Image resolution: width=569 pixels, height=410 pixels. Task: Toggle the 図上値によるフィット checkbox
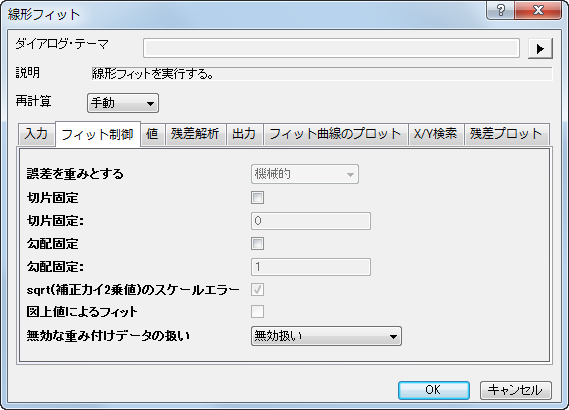click(257, 311)
